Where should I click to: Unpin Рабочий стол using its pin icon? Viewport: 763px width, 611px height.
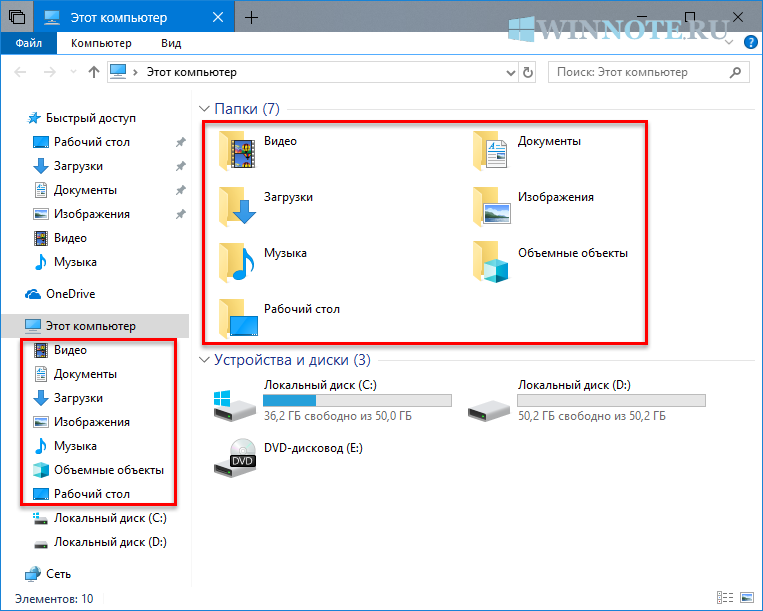pyautogui.click(x=181, y=142)
